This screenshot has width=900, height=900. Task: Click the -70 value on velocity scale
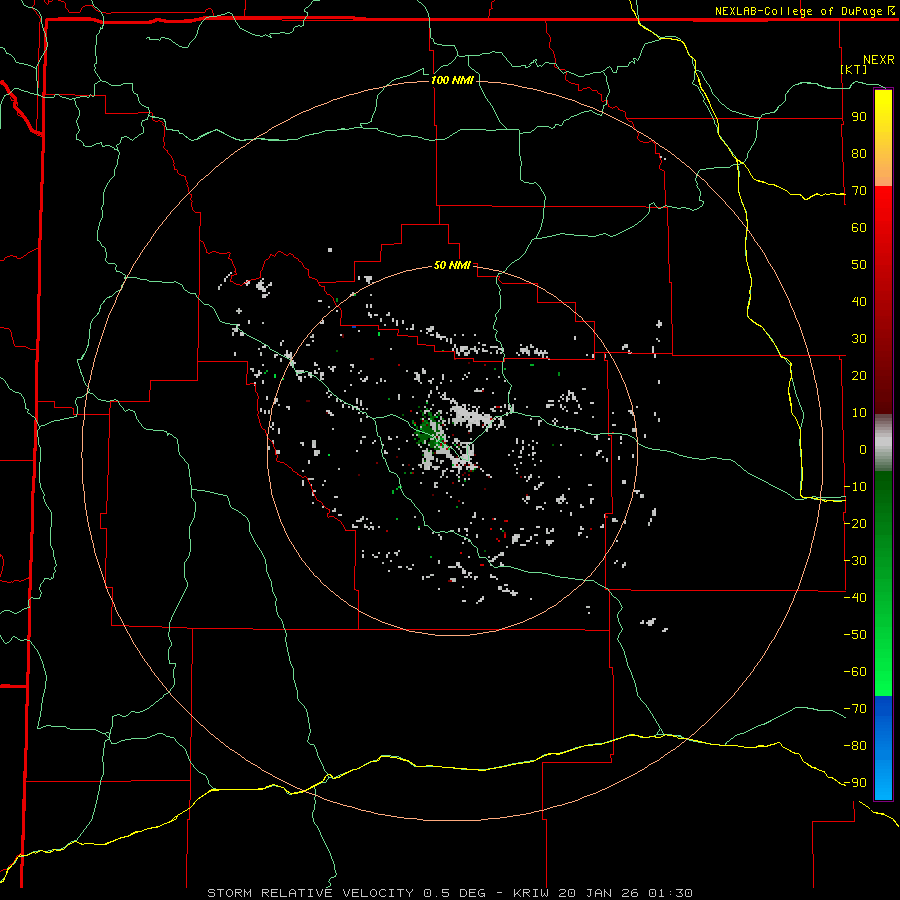(855, 709)
